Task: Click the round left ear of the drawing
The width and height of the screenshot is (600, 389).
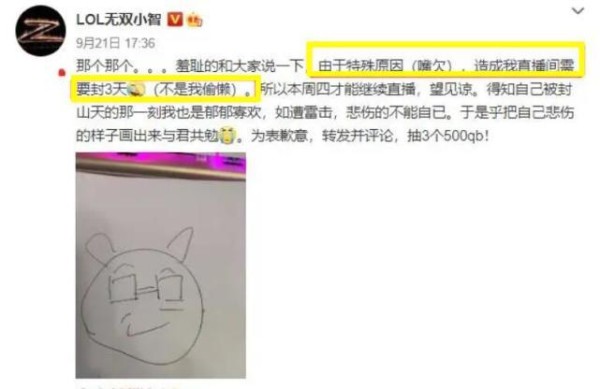Action: coord(99,247)
